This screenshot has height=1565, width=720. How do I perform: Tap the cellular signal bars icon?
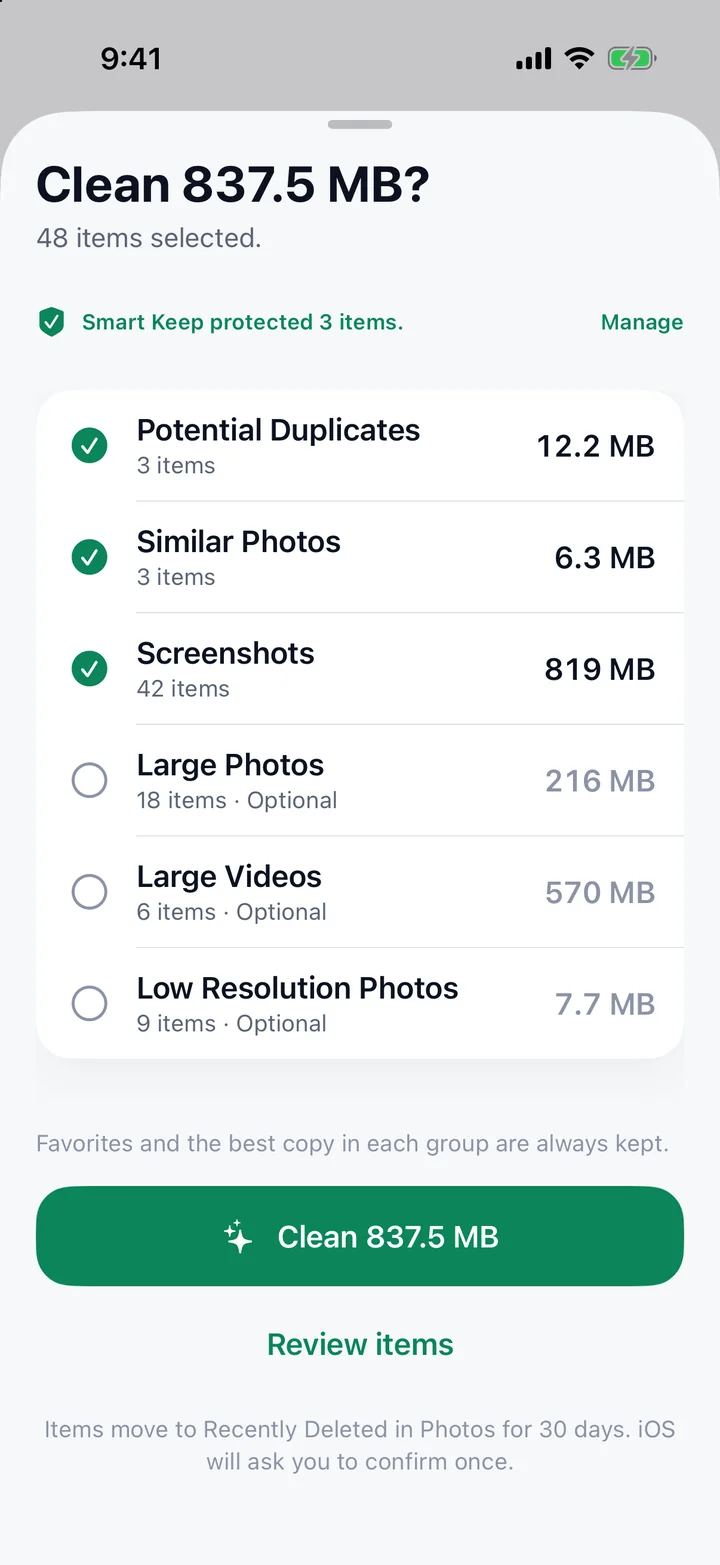point(533,60)
